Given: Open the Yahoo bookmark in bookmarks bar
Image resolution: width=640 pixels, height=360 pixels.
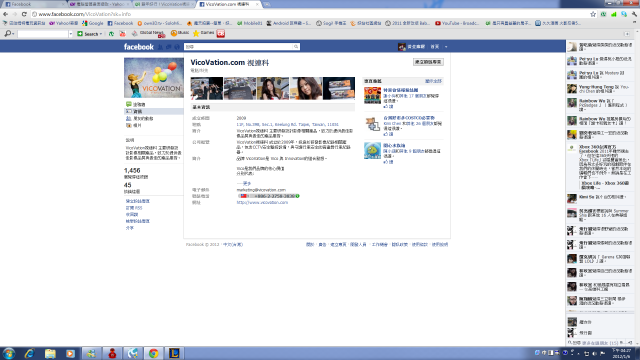Looking at the screenshot, I should [x=63, y=23].
